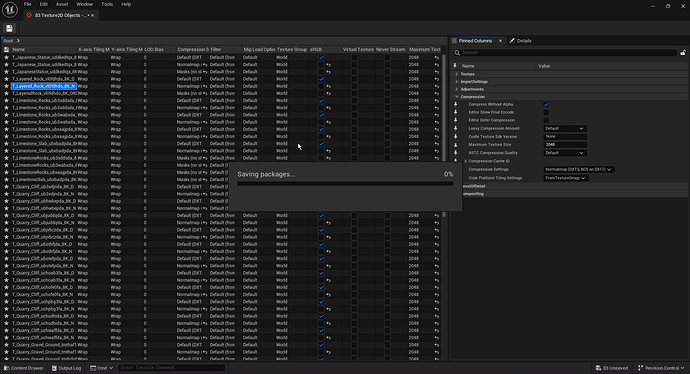Click the Pinned Columns tab icon
The width and height of the screenshot is (690, 374).
coord(455,40)
